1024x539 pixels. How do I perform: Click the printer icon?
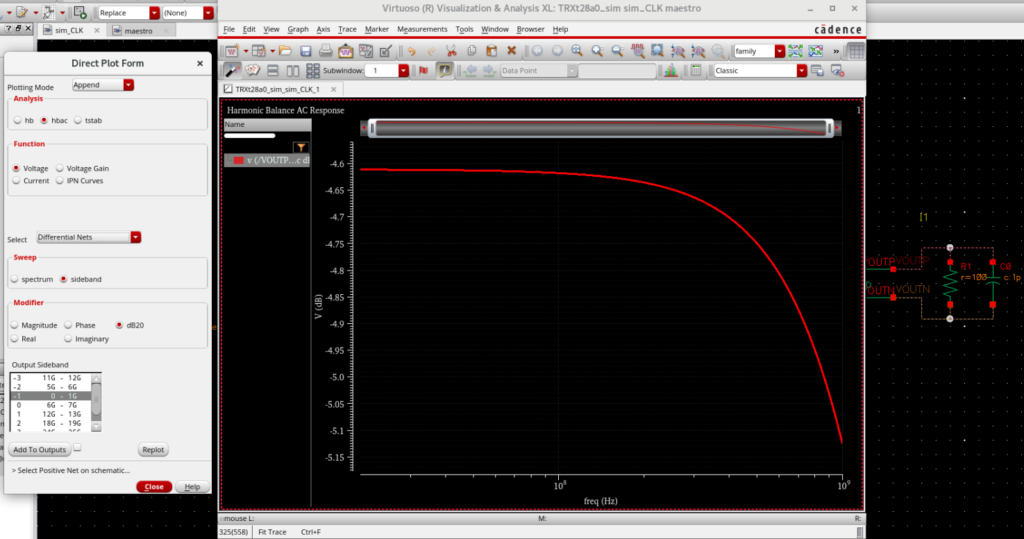[325, 51]
